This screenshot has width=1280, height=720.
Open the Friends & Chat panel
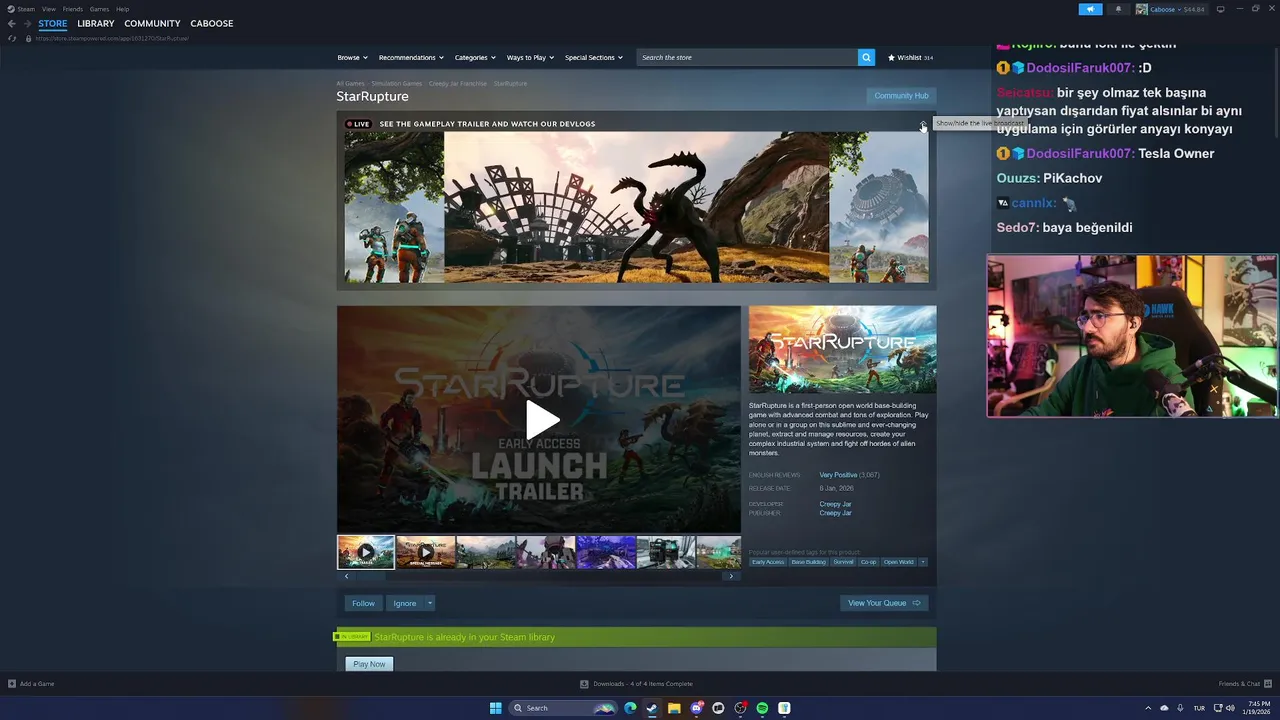coord(1243,684)
